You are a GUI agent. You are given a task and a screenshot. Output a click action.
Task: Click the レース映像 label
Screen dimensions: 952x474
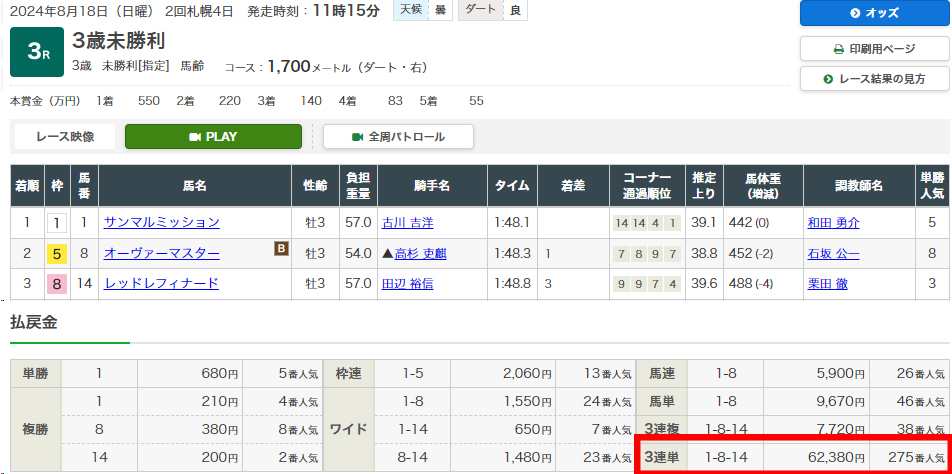pyautogui.click(x=65, y=137)
